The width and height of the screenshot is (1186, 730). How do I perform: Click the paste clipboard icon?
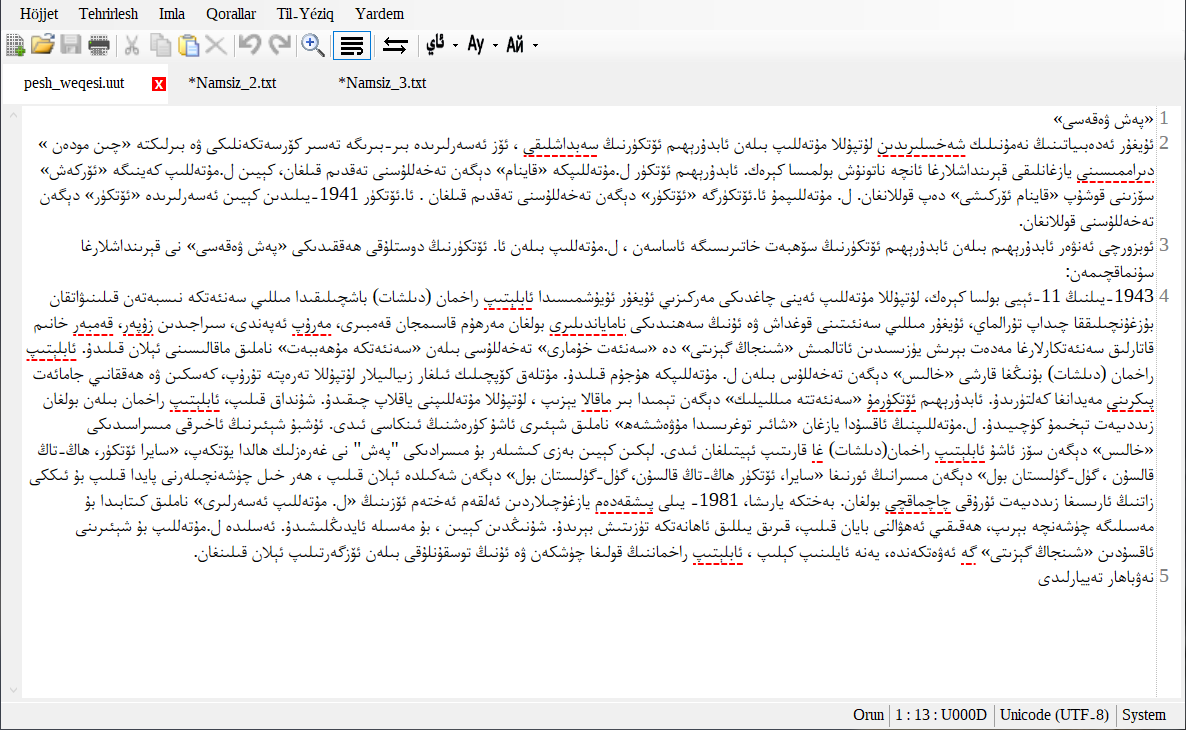pyautogui.click(x=188, y=45)
